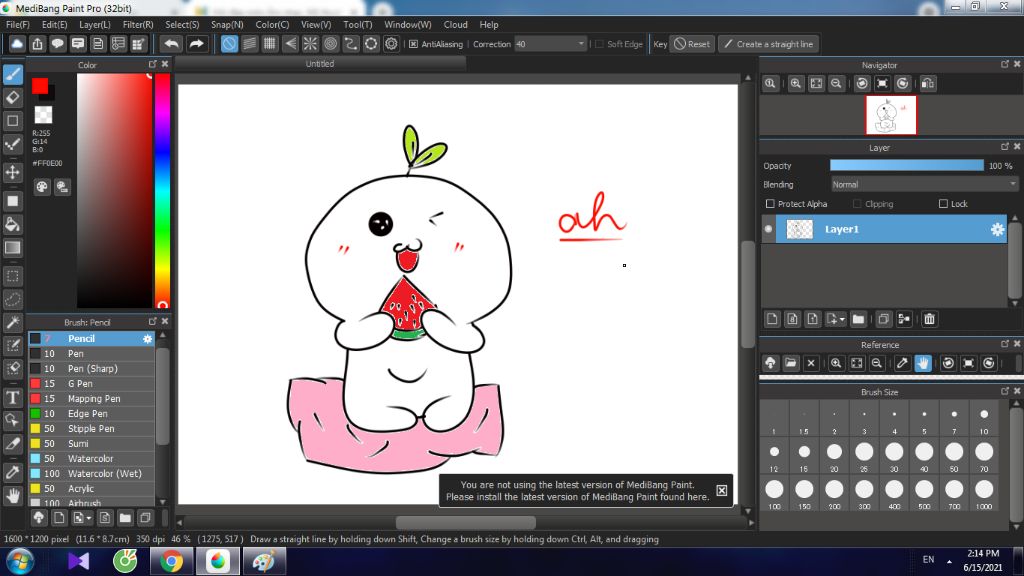This screenshot has width=1024, height=576.
Task: Open Correction value dropdown
Action: 581,44
